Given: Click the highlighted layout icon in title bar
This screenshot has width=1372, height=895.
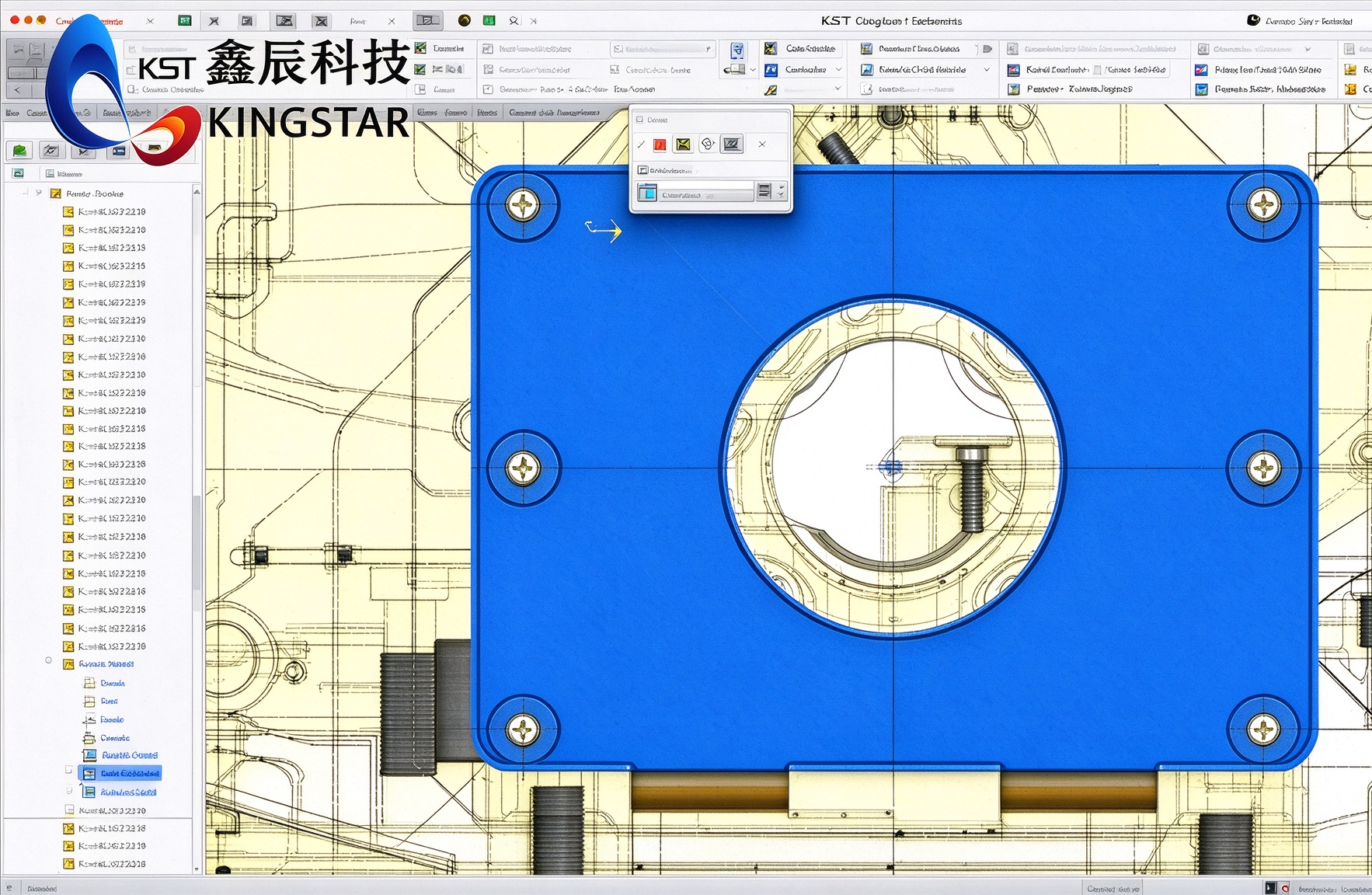Looking at the screenshot, I should coord(427,20).
